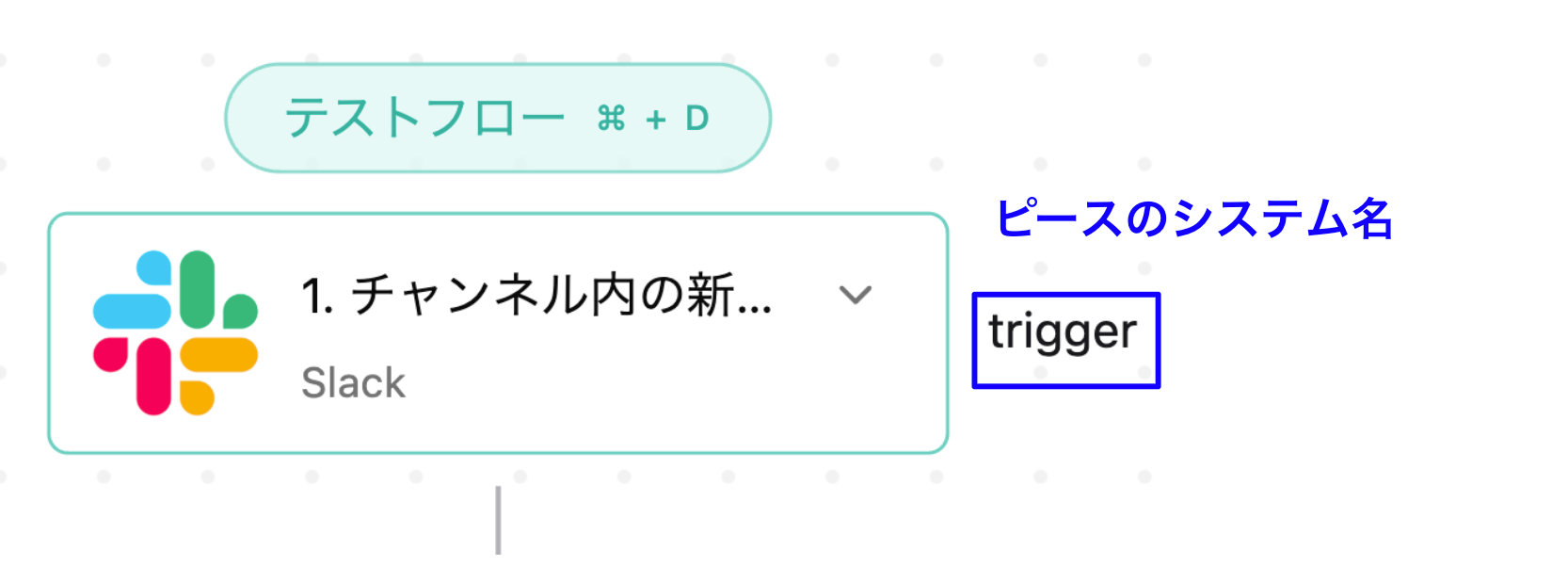Click the Slack label under the step title
Image resolution: width=1568 pixels, height=582 pixels.
click(353, 382)
